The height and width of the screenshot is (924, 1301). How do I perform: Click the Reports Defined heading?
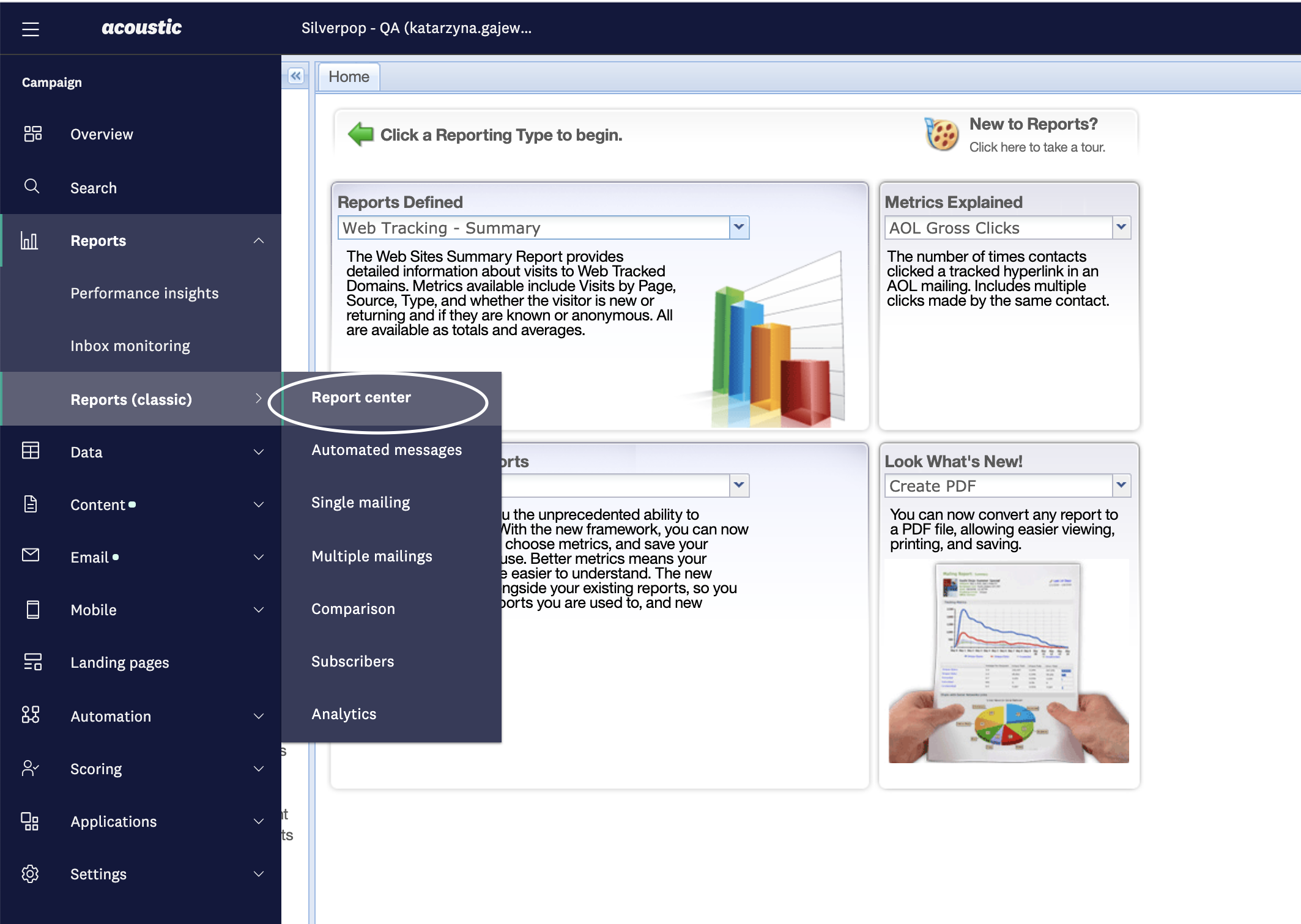click(x=400, y=202)
